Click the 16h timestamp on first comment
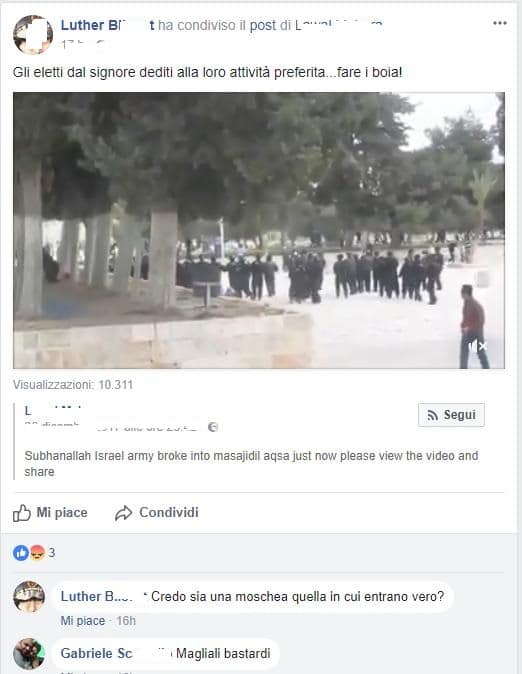 coord(126,621)
